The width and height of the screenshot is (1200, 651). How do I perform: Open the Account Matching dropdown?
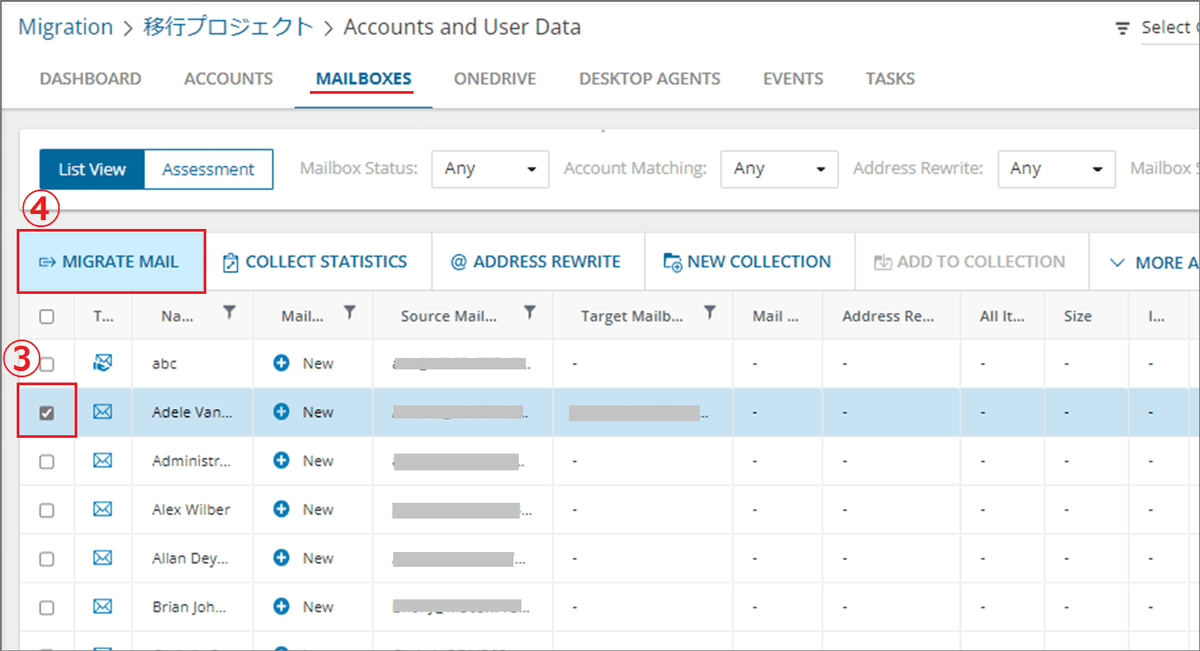pyautogui.click(x=779, y=169)
